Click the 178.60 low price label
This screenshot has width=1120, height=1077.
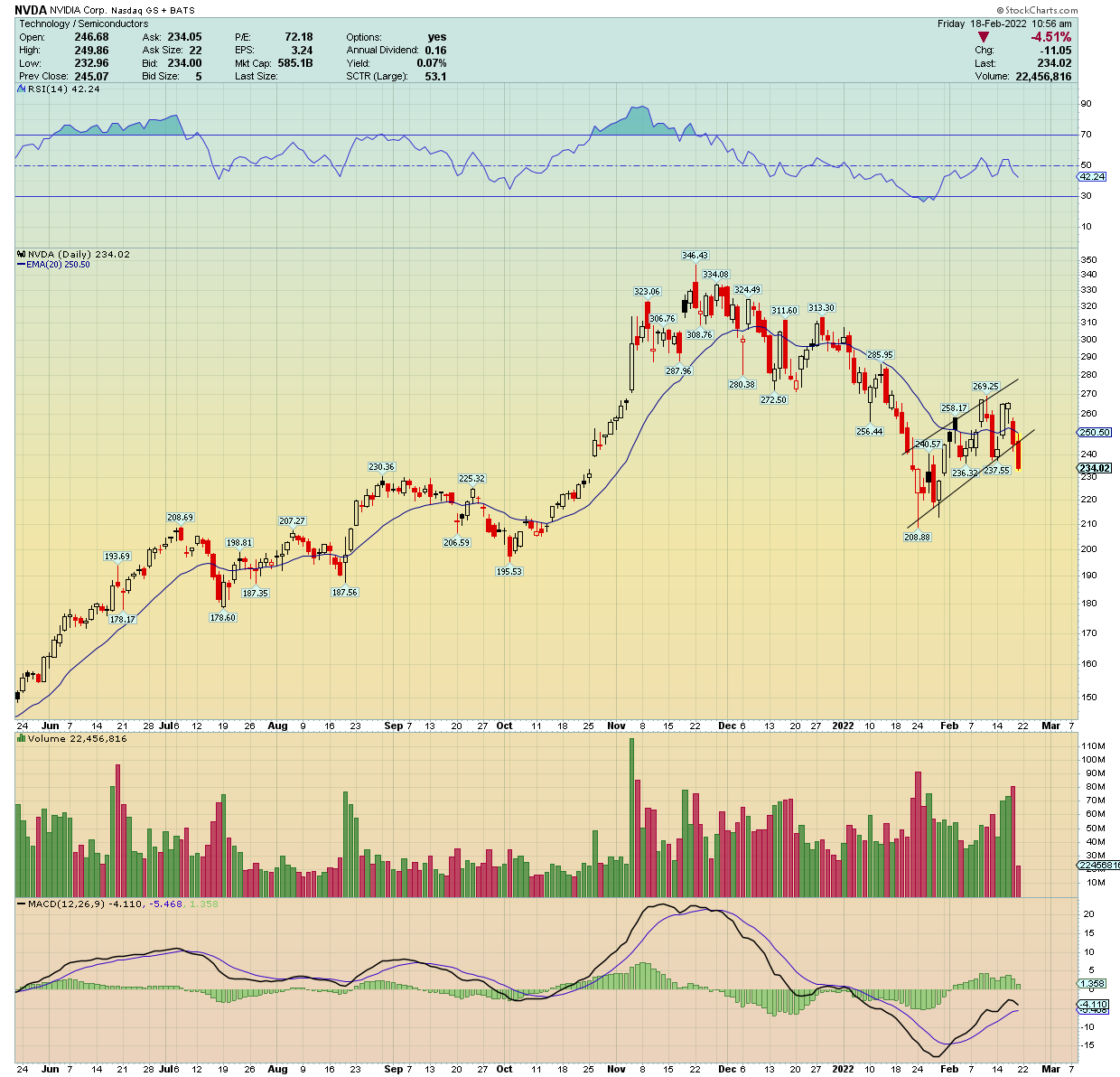point(222,618)
